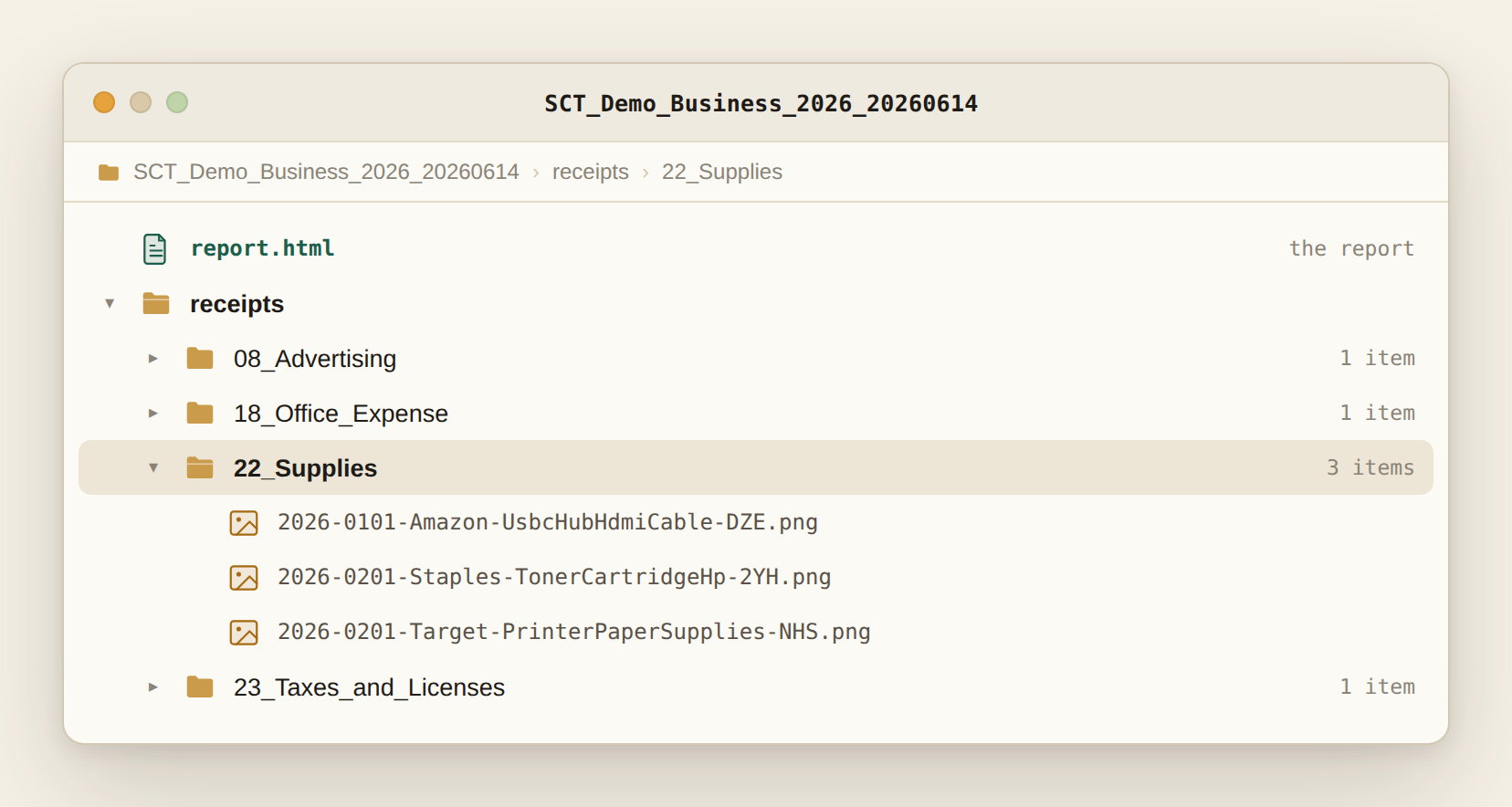This screenshot has width=1512, height=807.
Task: Close the window with the orange button
Action: (x=104, y=102)
